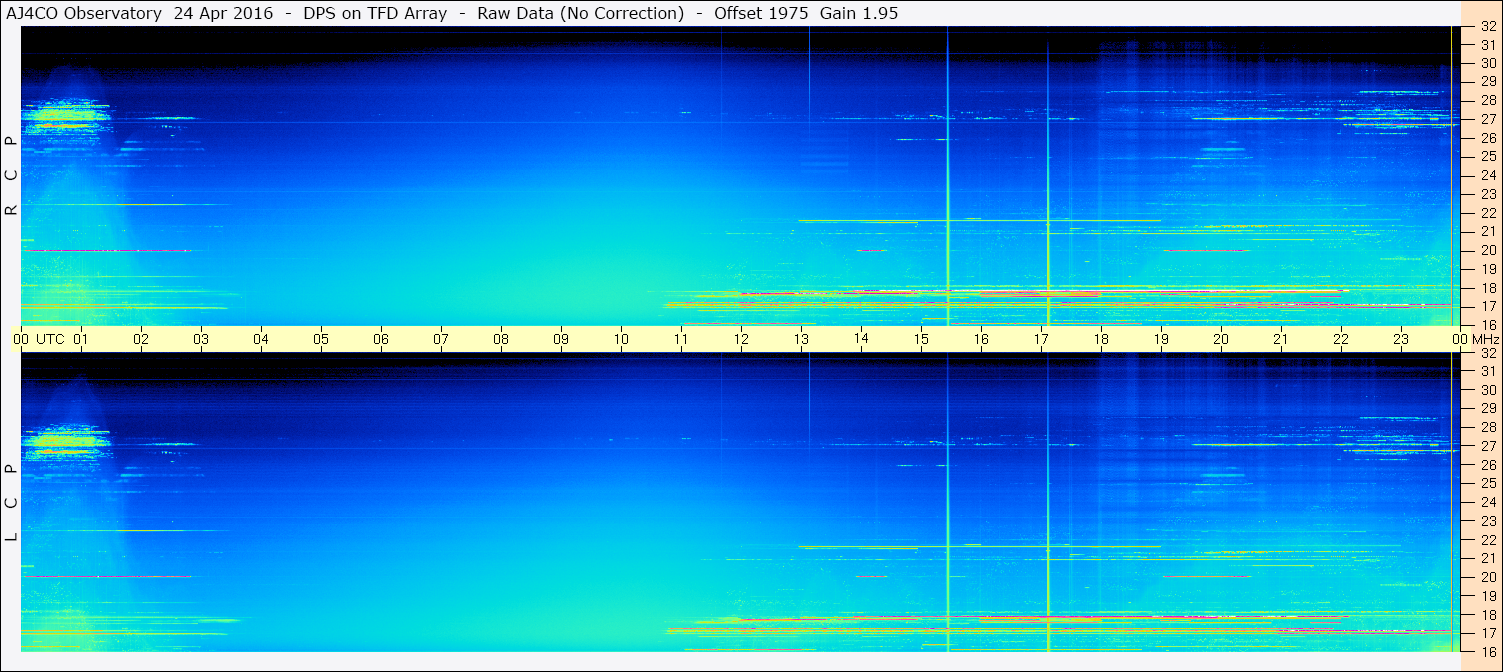Viewport: 1503px width, 672px height.
Task: Select the 09 hour mark on time axis
Action: point(561,339)
